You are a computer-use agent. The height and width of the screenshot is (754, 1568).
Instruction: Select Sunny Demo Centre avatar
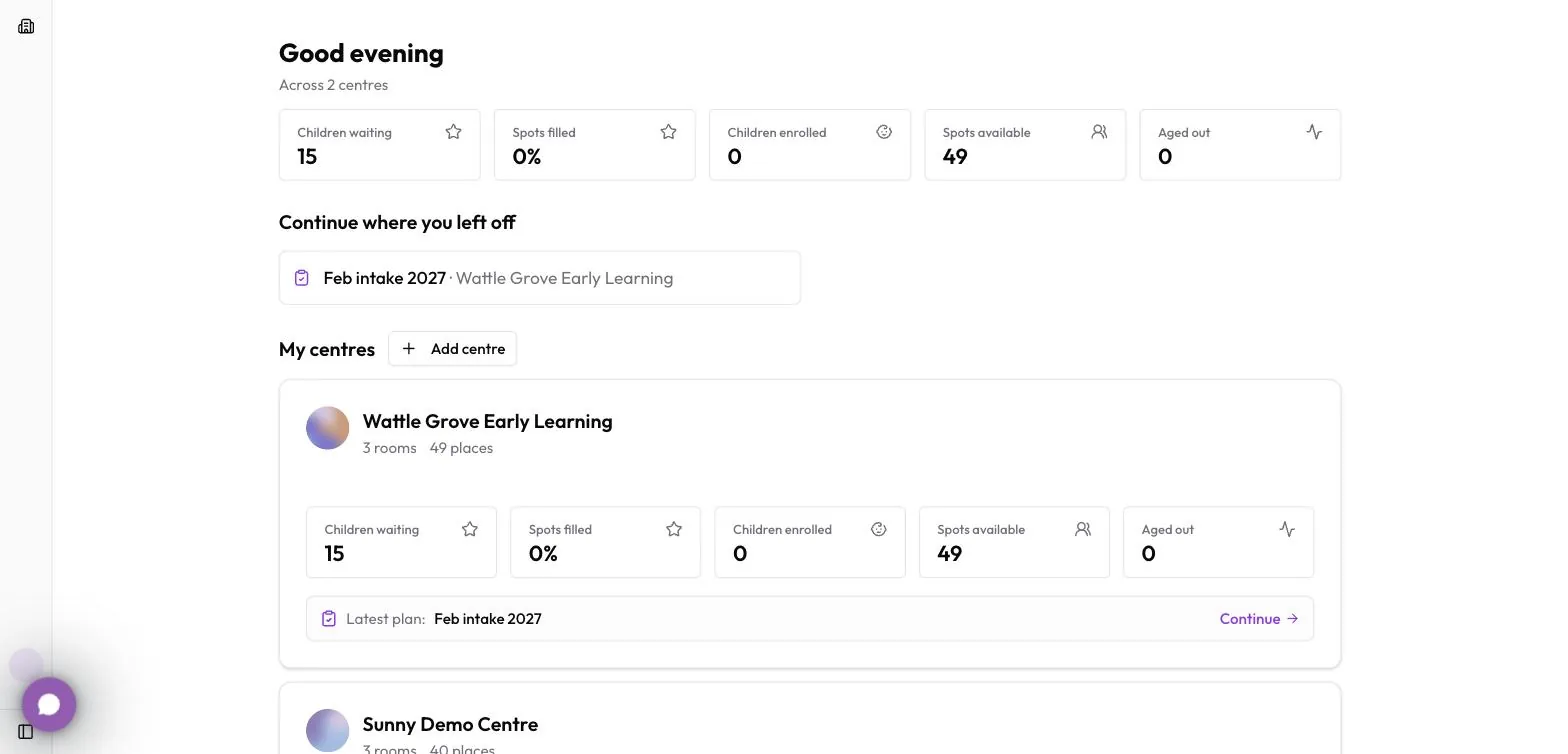(x=328, y=731)
